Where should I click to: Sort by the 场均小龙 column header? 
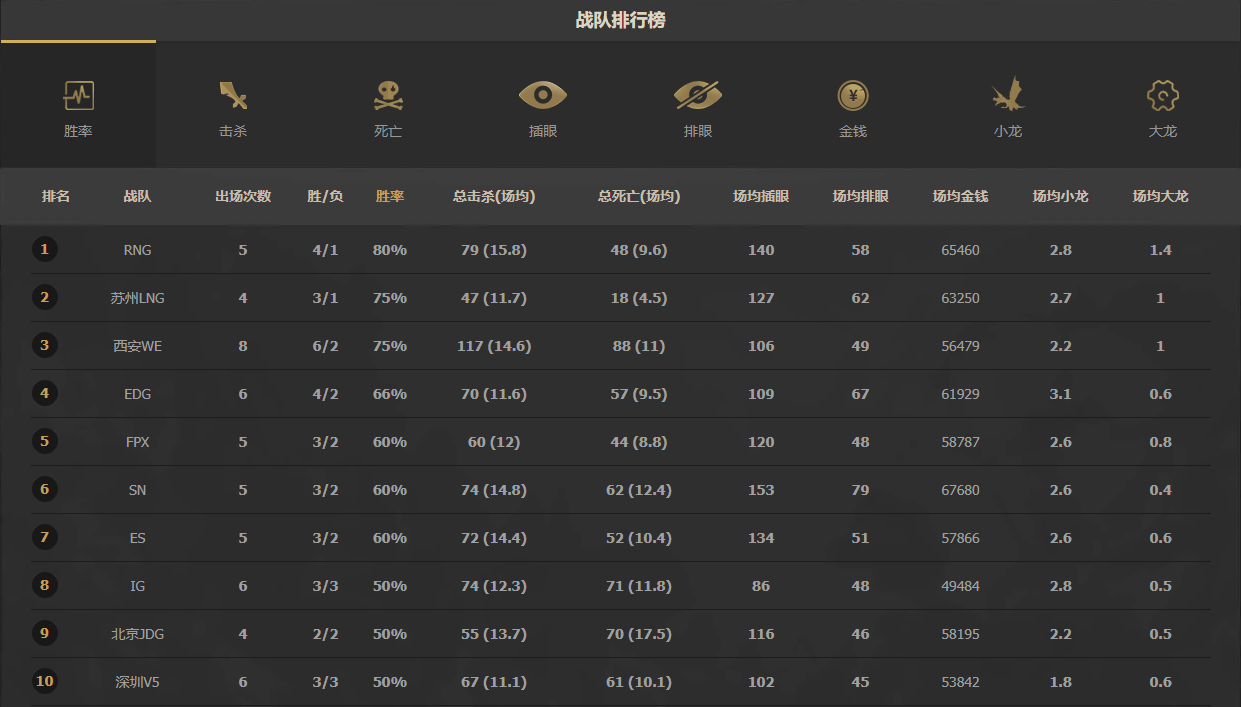pos(1061,197)
